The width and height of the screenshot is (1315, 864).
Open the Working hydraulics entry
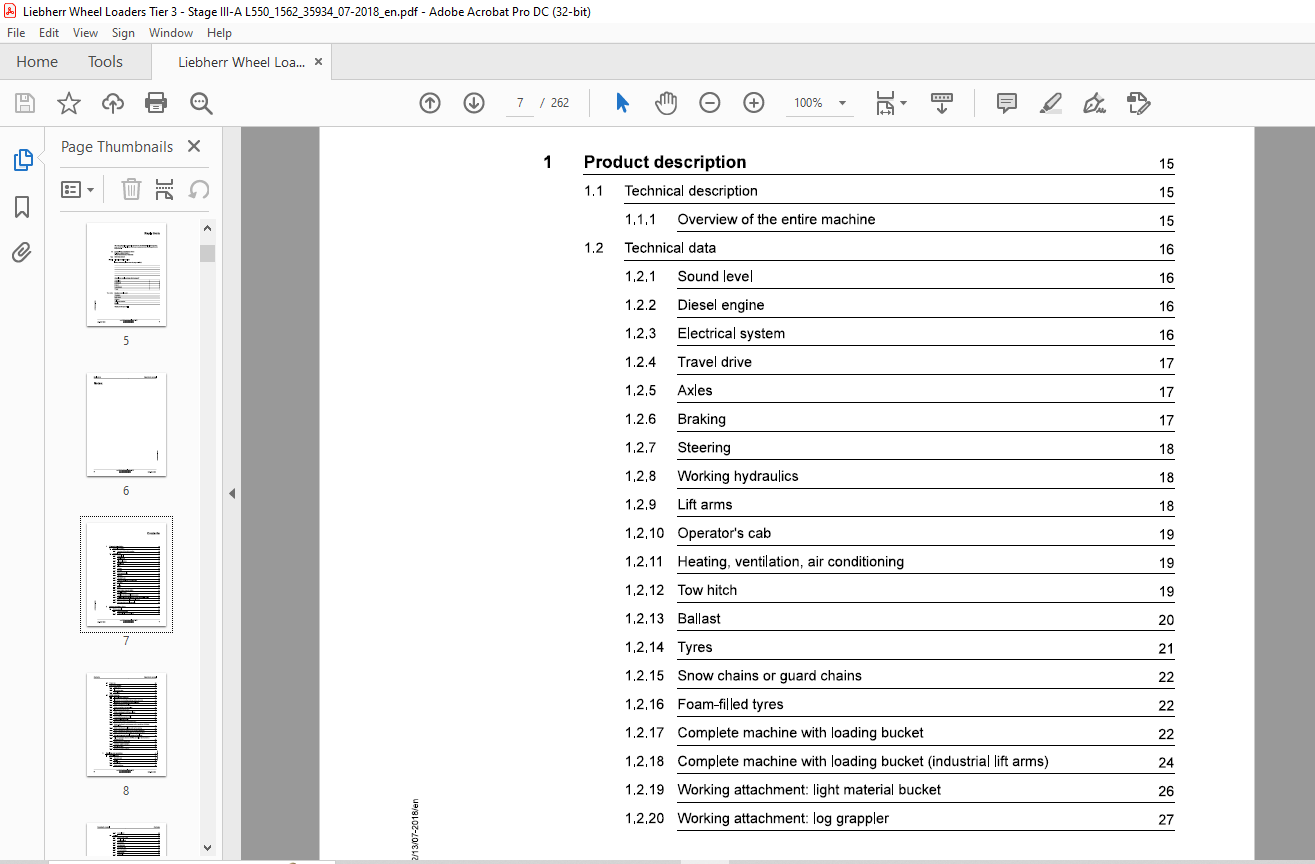pyautogui.click(x=738, y=476)
